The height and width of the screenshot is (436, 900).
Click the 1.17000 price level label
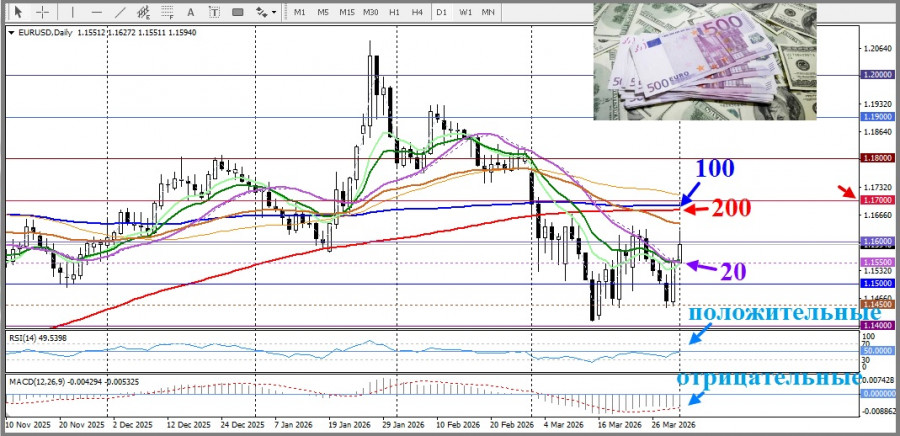[x=877, y=200]
